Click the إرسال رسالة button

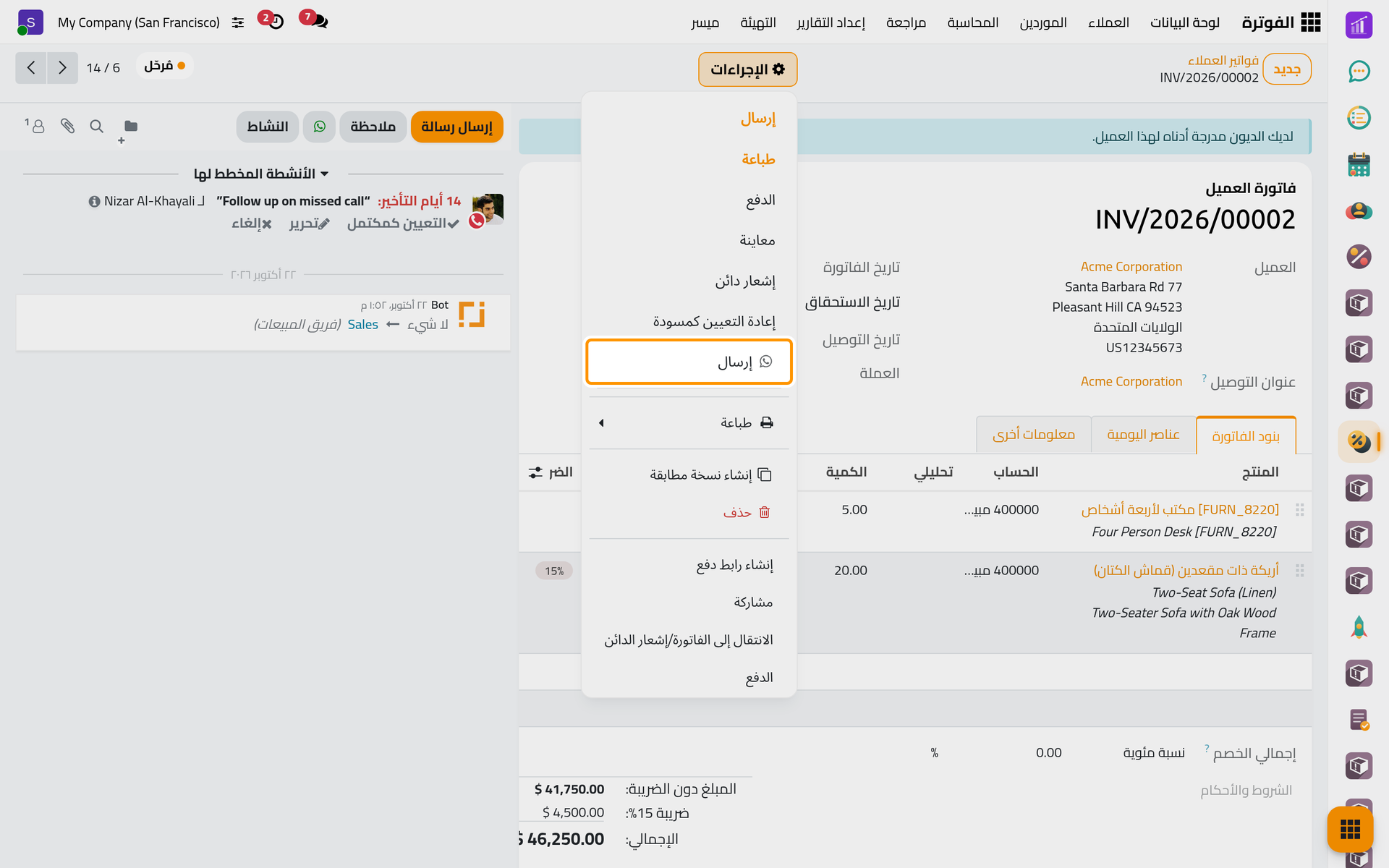click(x=456, y=127)
